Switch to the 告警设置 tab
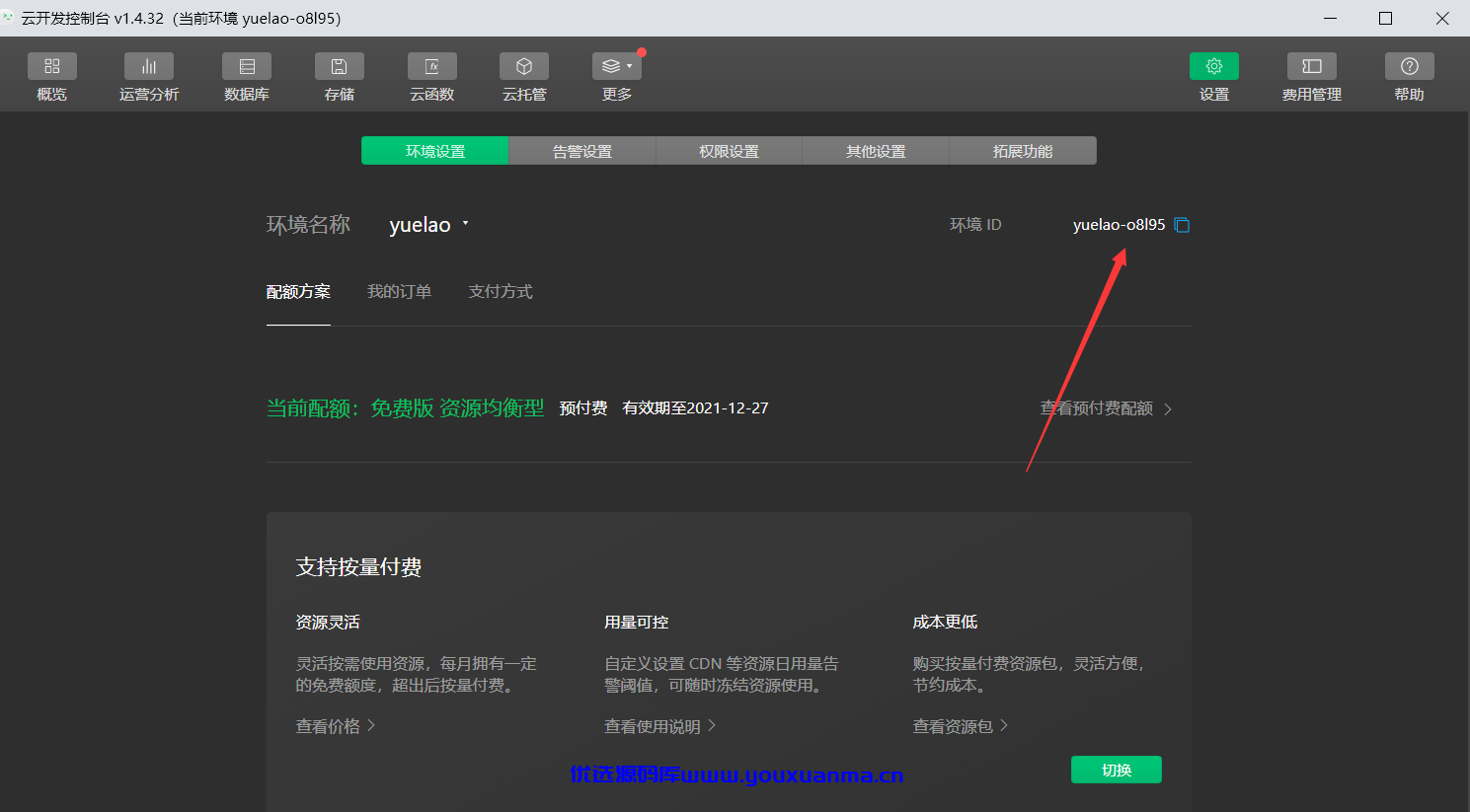1470x812 pixels. pos(582,151)
